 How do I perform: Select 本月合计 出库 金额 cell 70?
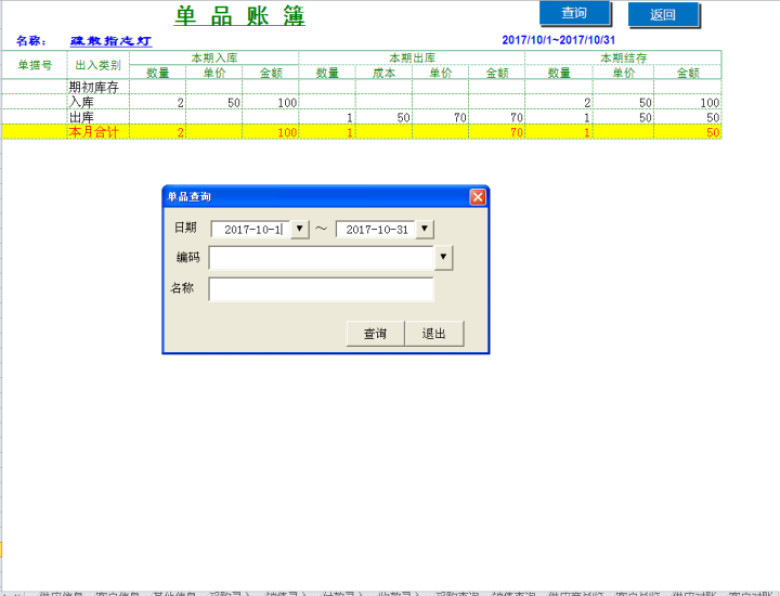point(497,132)
